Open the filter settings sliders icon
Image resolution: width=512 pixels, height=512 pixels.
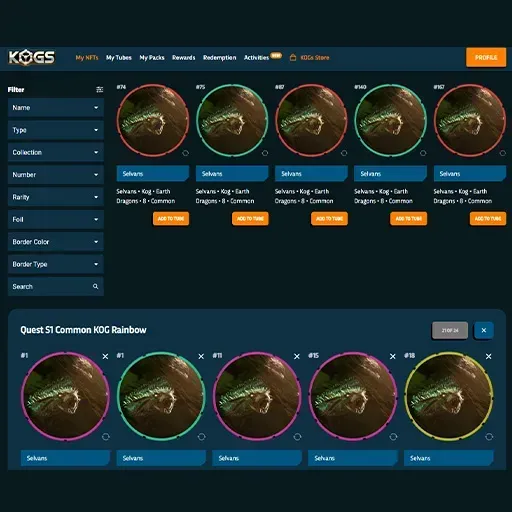tap(99, 90)
